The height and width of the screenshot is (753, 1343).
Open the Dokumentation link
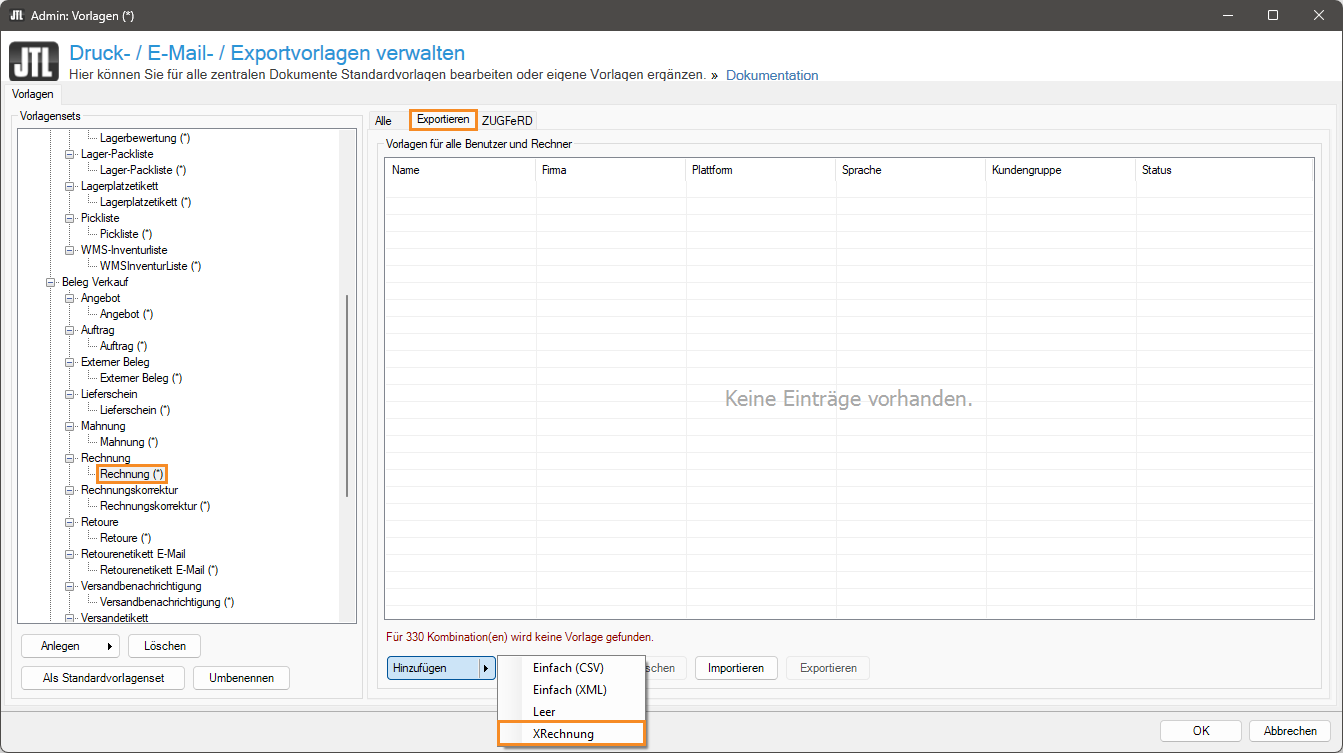click(771, 75)
